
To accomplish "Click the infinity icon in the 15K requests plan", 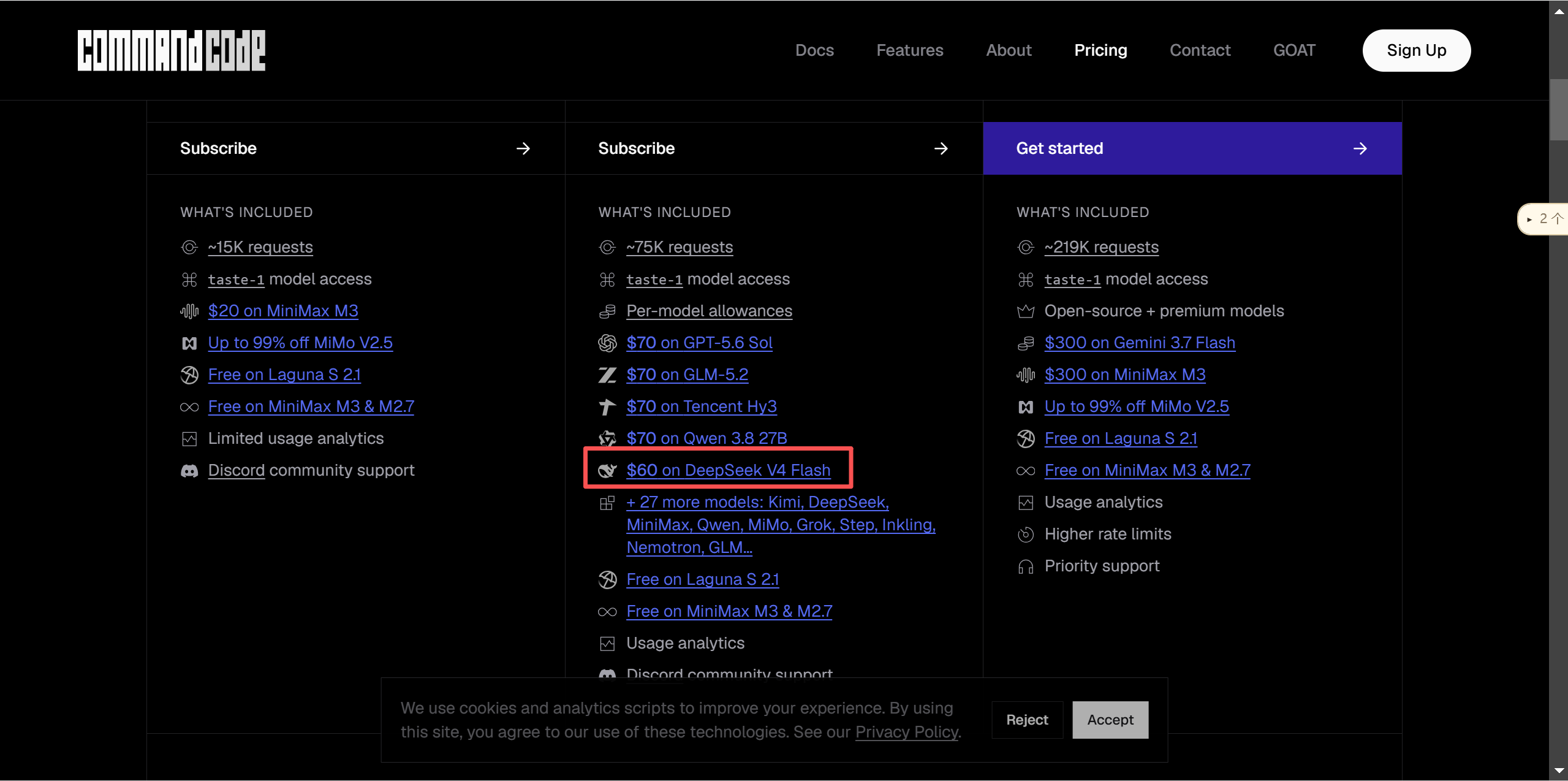I will pos(189,407).
